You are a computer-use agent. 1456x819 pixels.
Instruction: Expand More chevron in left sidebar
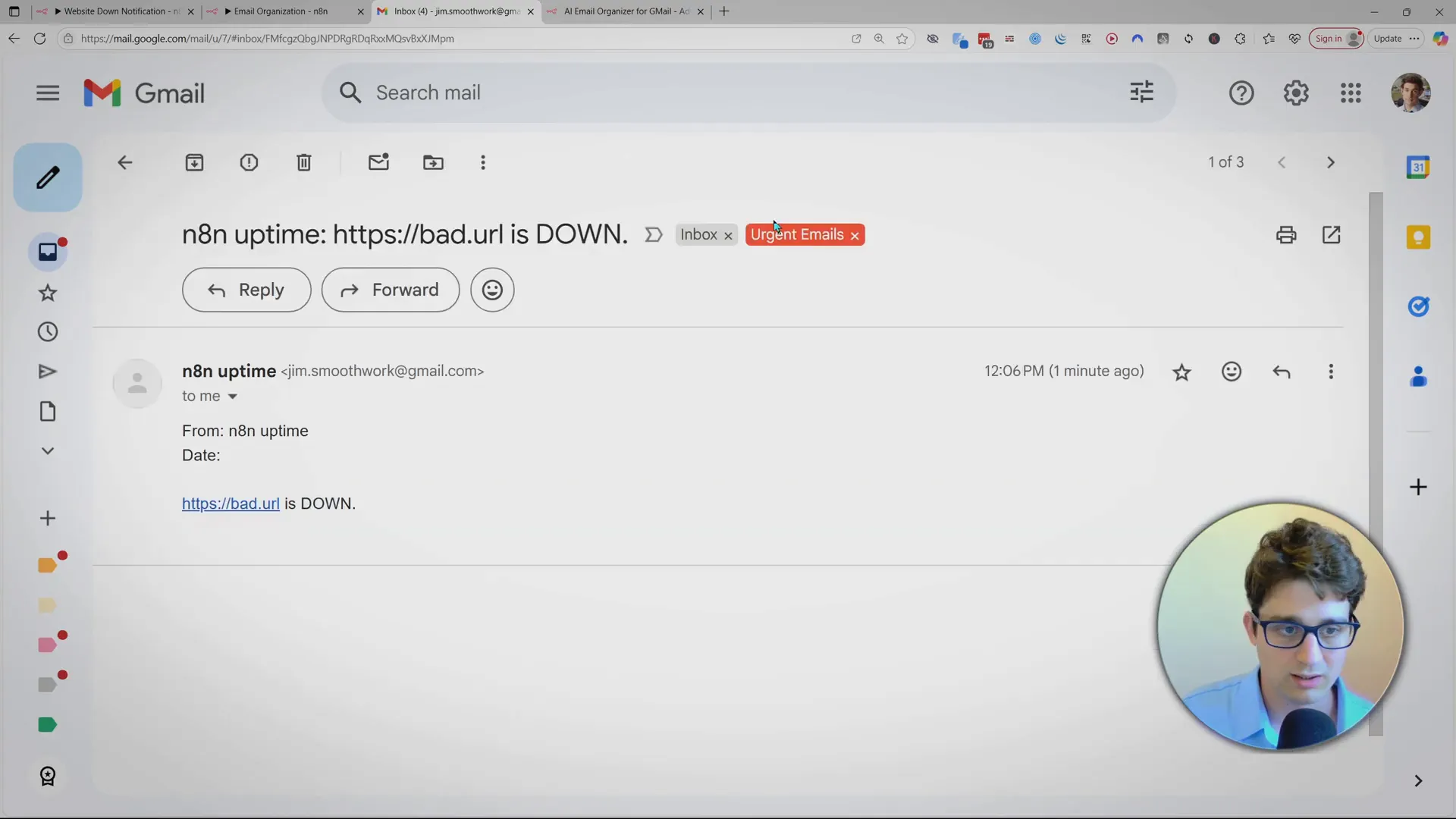[48, 451]
